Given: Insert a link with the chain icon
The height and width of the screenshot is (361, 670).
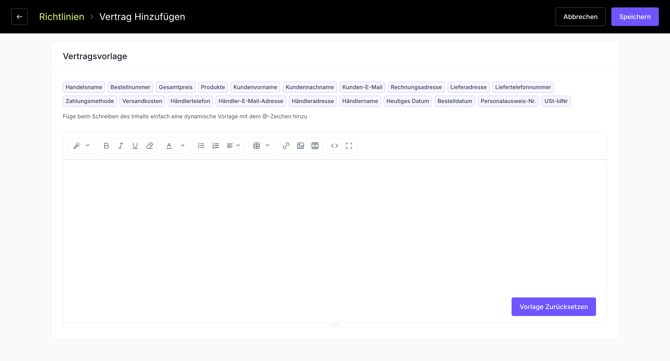Looking at the screenshot, I should click(x=286, y=146).
